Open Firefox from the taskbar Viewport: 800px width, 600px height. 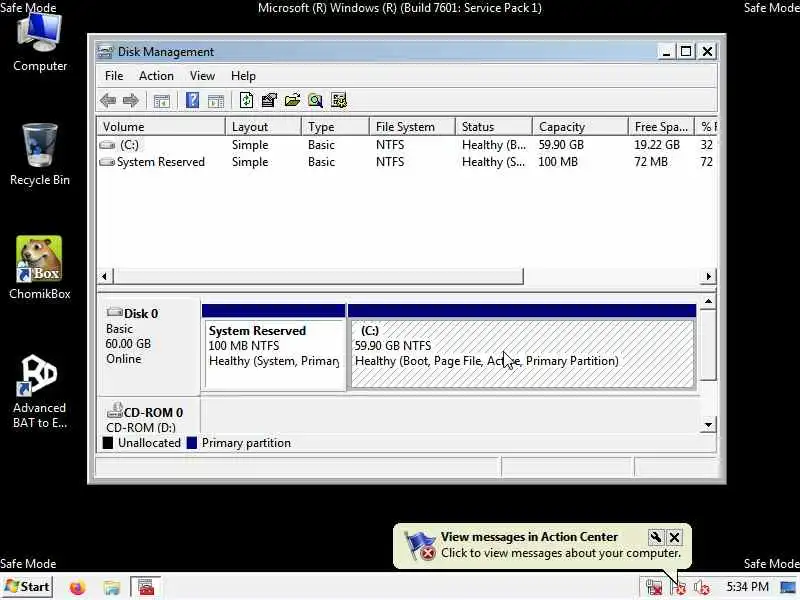pos(78,587)
